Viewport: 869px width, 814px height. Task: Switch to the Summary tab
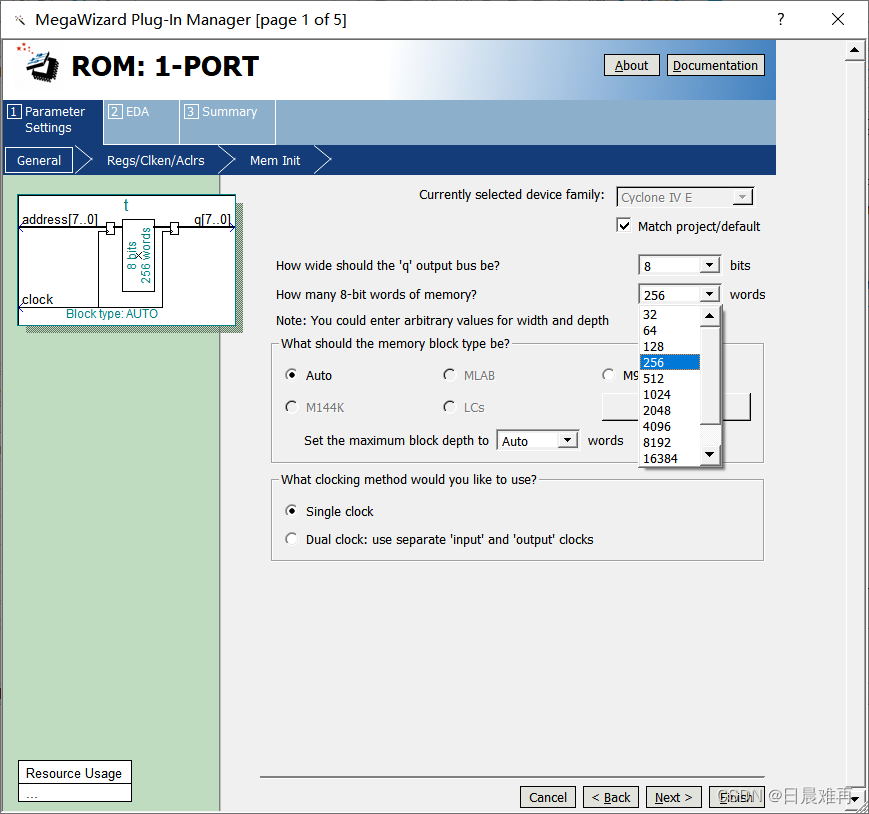[x=227, y=121]
